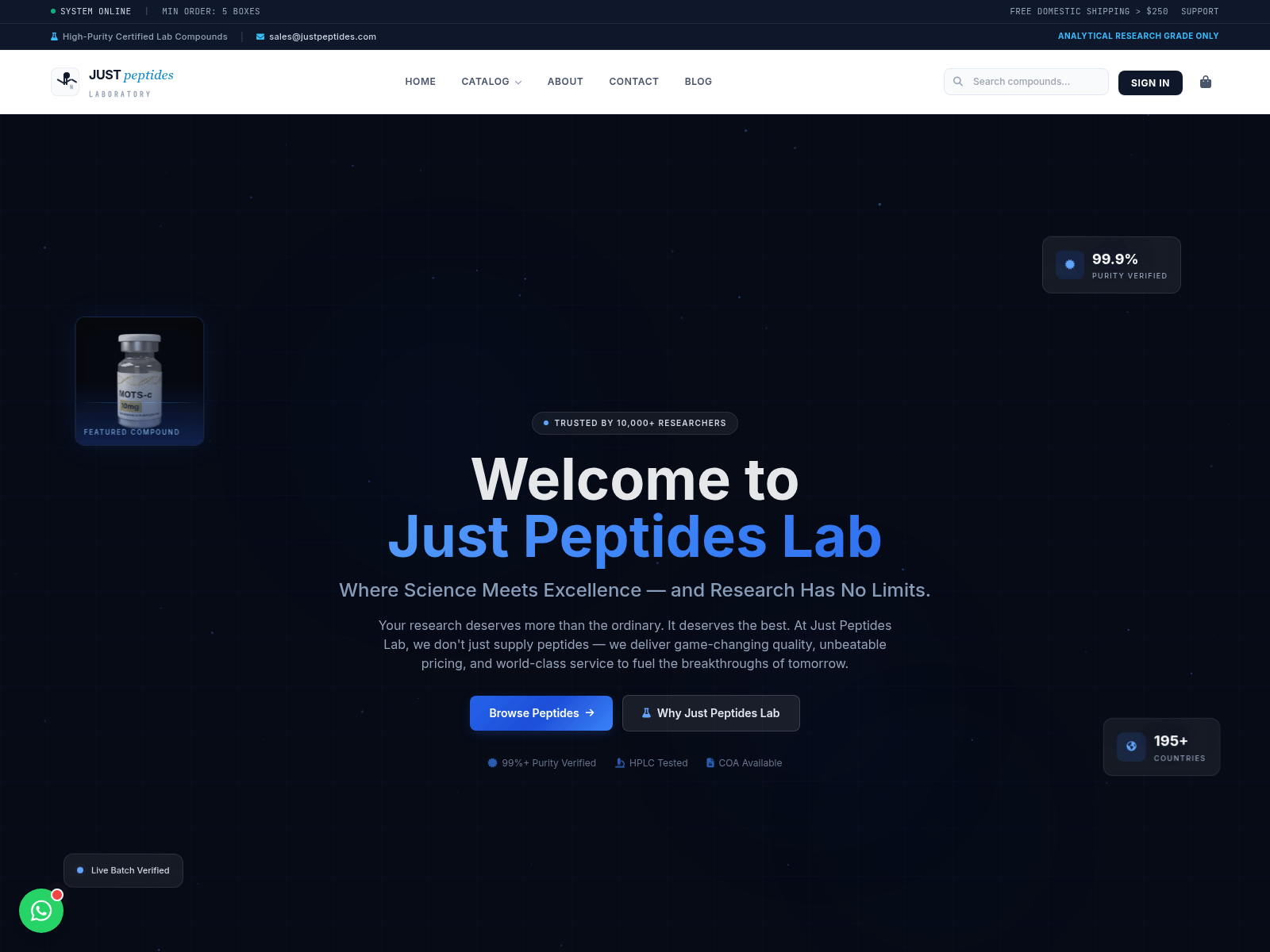Click the COA Available text
Image resolution: width=1270 pixels, height=952 pixels.
point(750,763)
